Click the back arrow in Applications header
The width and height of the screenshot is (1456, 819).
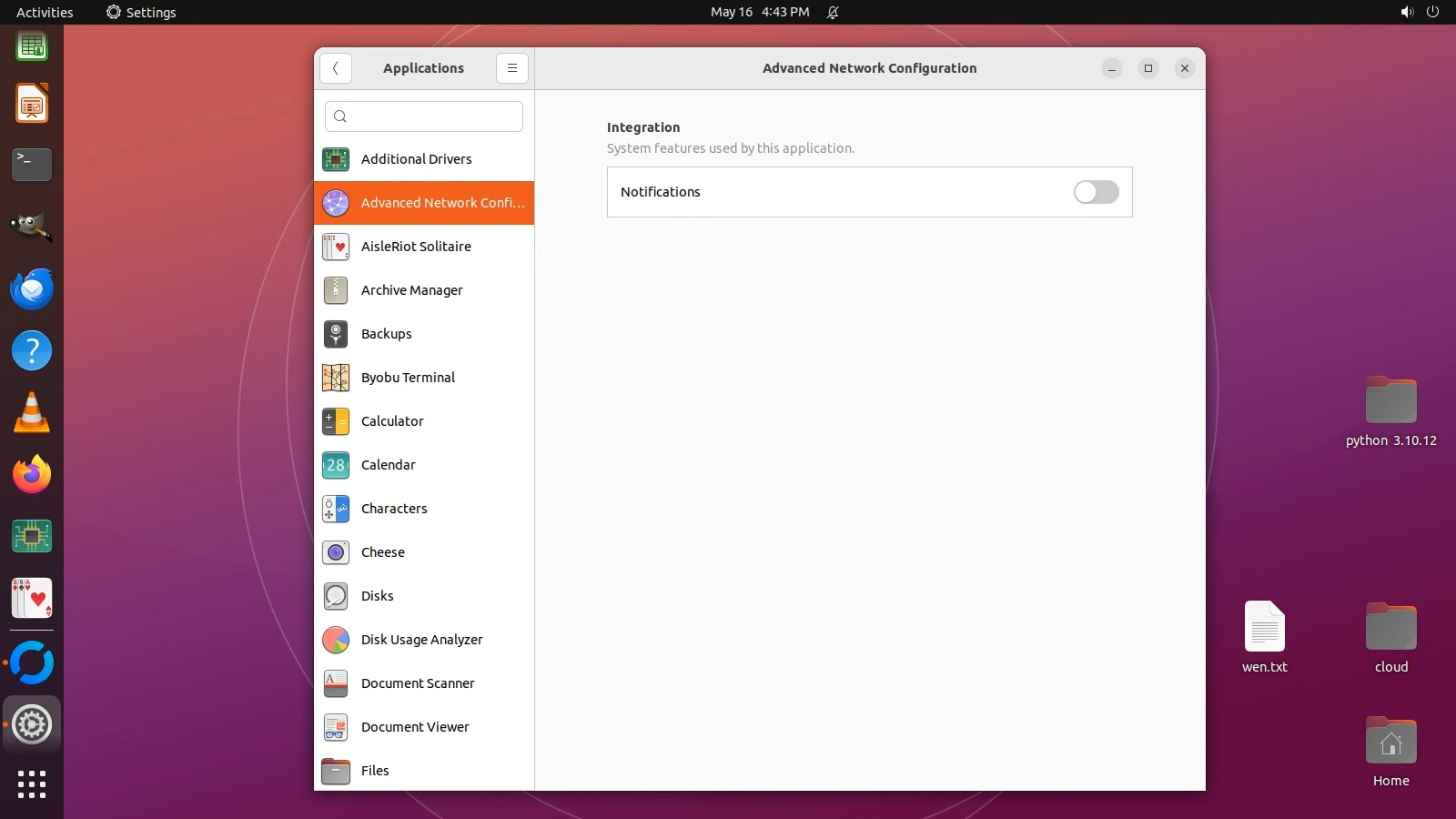tap(336, 68)
